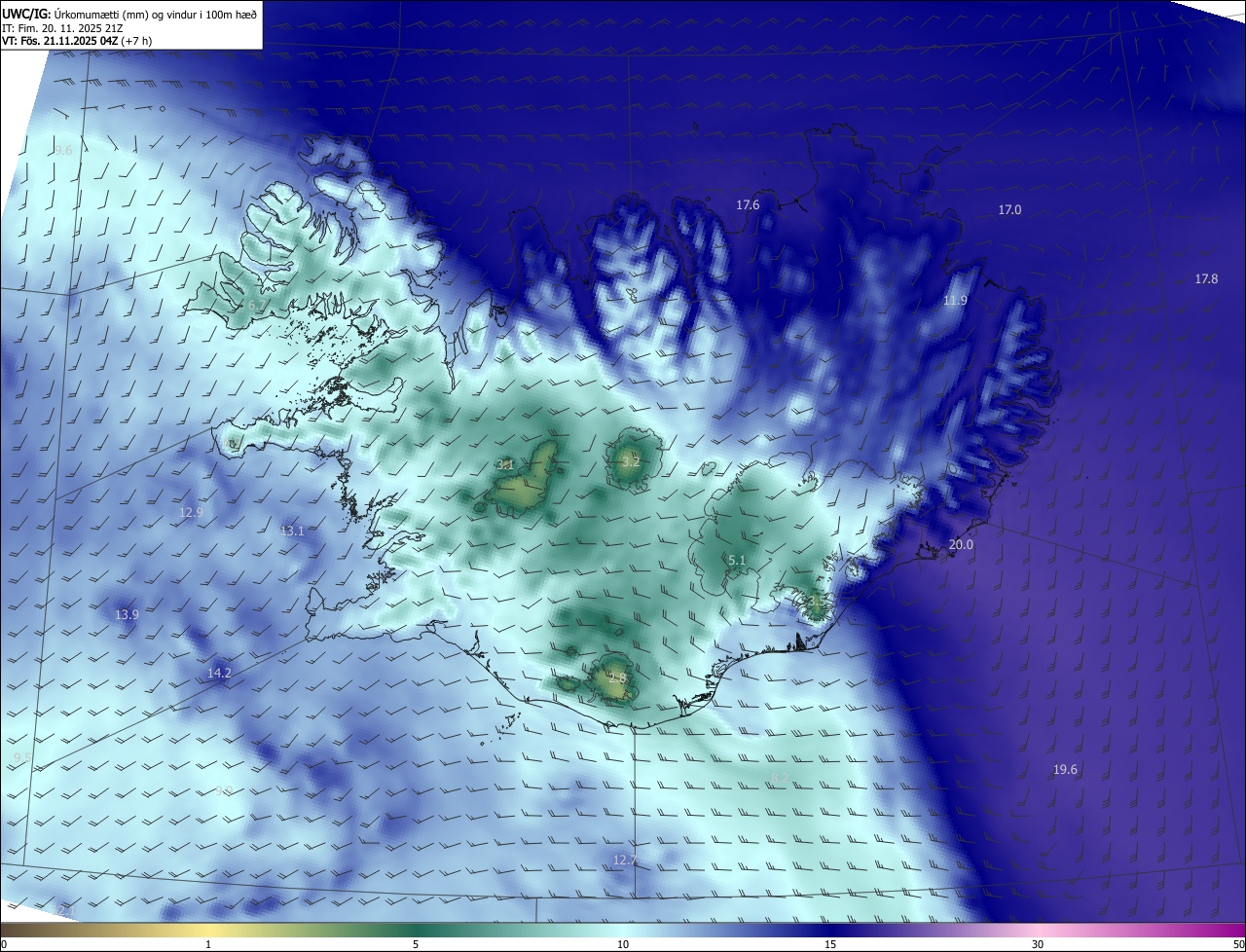Click the 'IT: Fim. 20. 11. 2025 21Z' line
This screenshot has width=1246, height=952.
pos(62,28)
